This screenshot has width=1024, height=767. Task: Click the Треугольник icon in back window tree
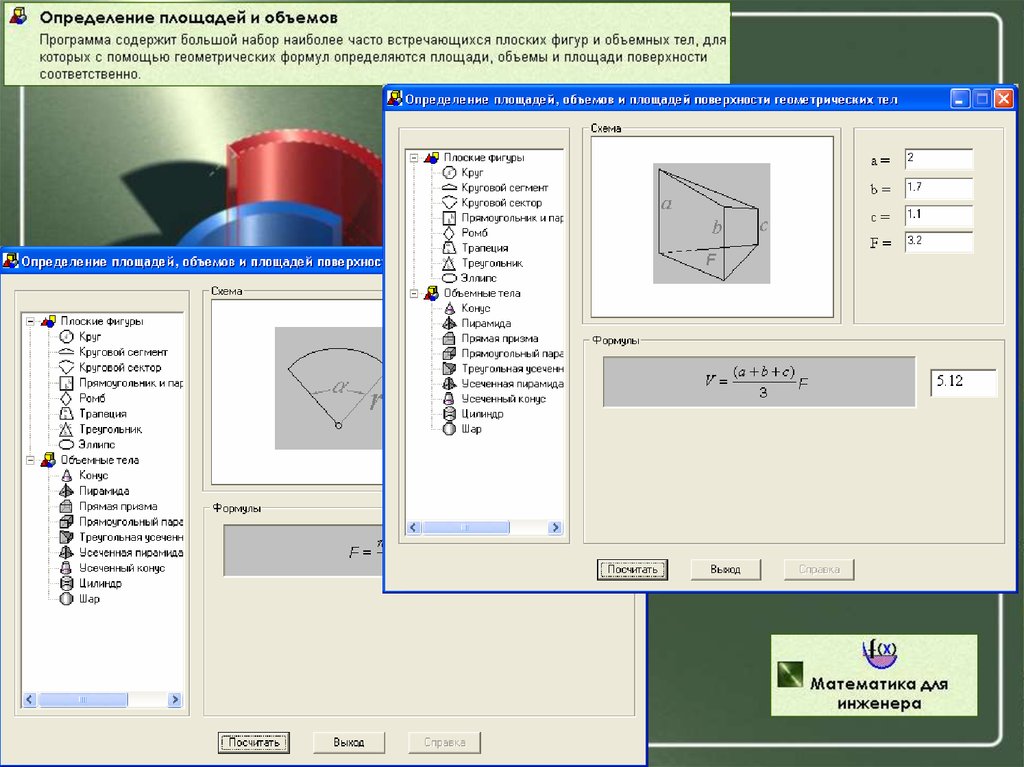(67, 429)
